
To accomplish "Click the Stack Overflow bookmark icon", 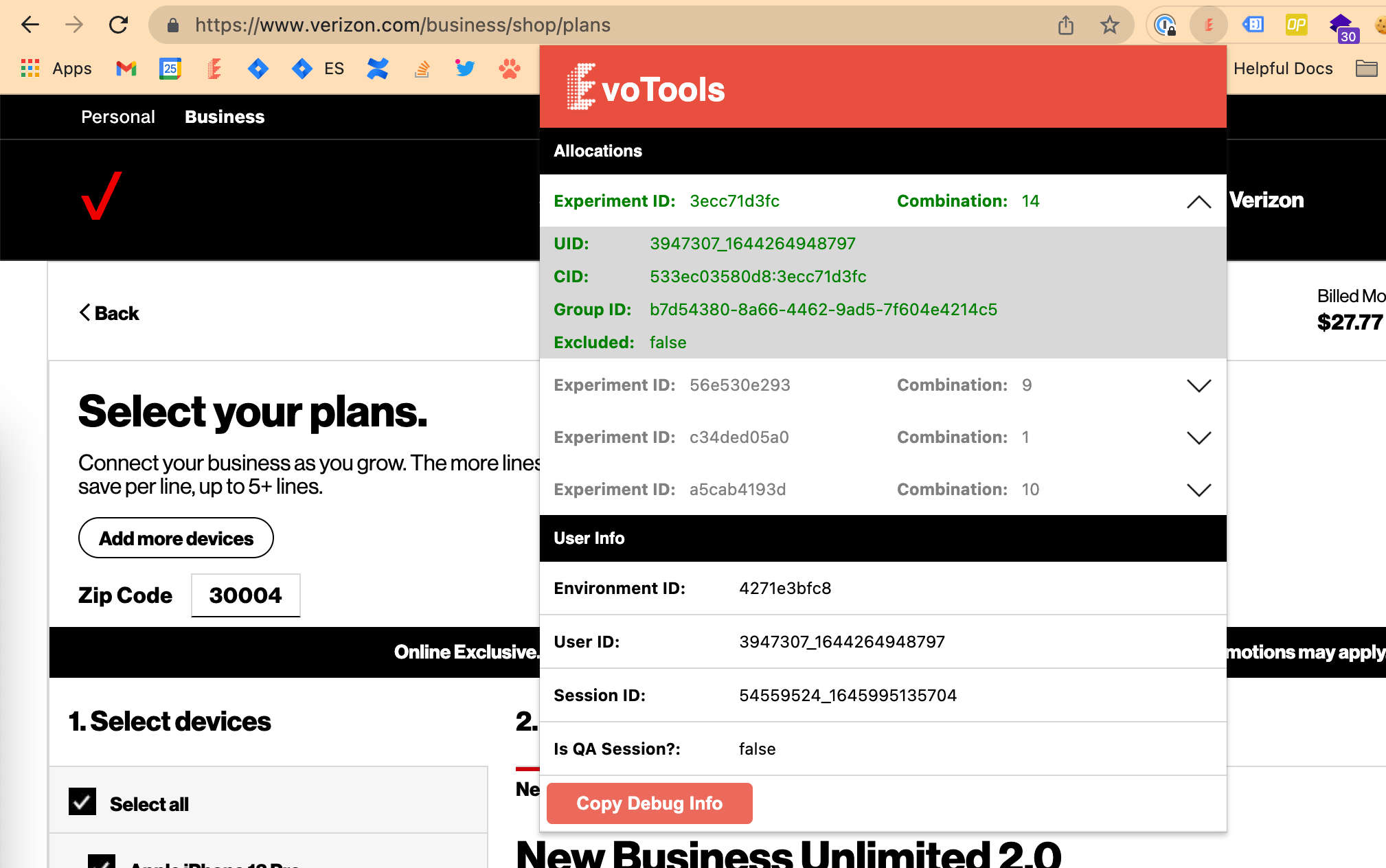I will (422, 69).
